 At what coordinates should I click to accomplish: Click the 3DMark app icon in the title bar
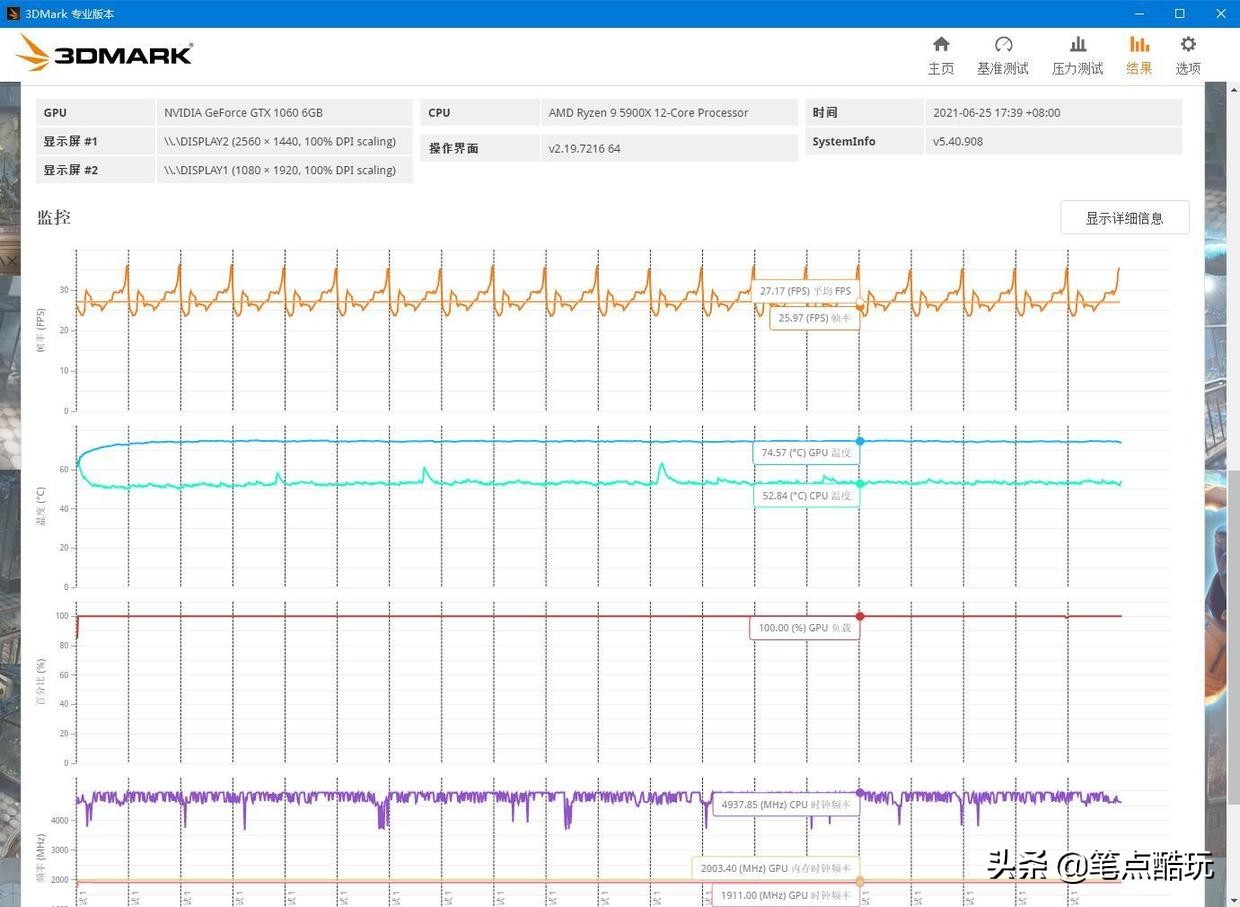point(12,14)
